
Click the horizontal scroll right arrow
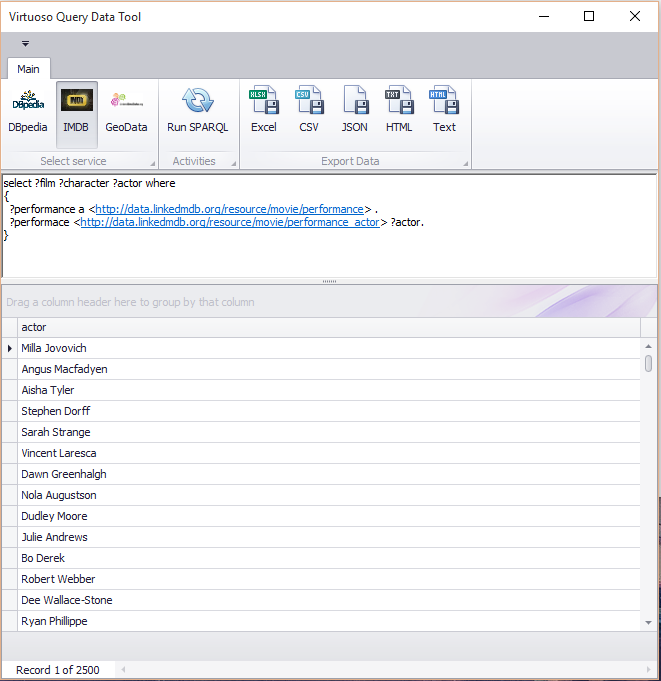(x=648, y=669)
